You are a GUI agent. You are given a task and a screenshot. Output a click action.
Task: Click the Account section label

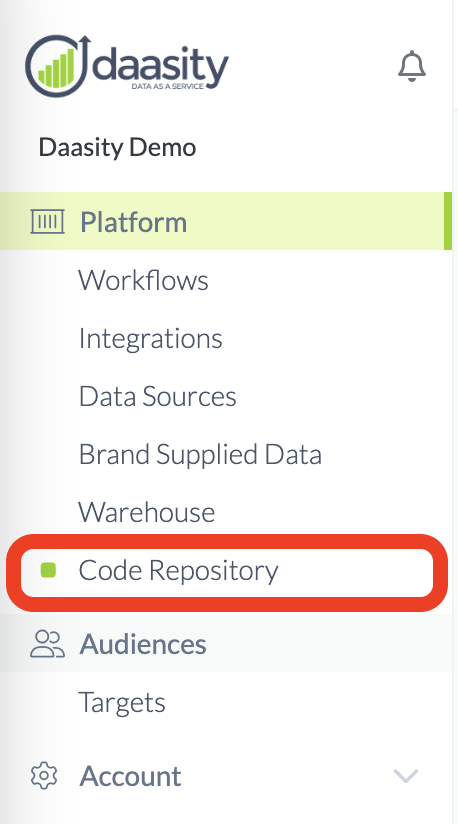pos(130,776)
